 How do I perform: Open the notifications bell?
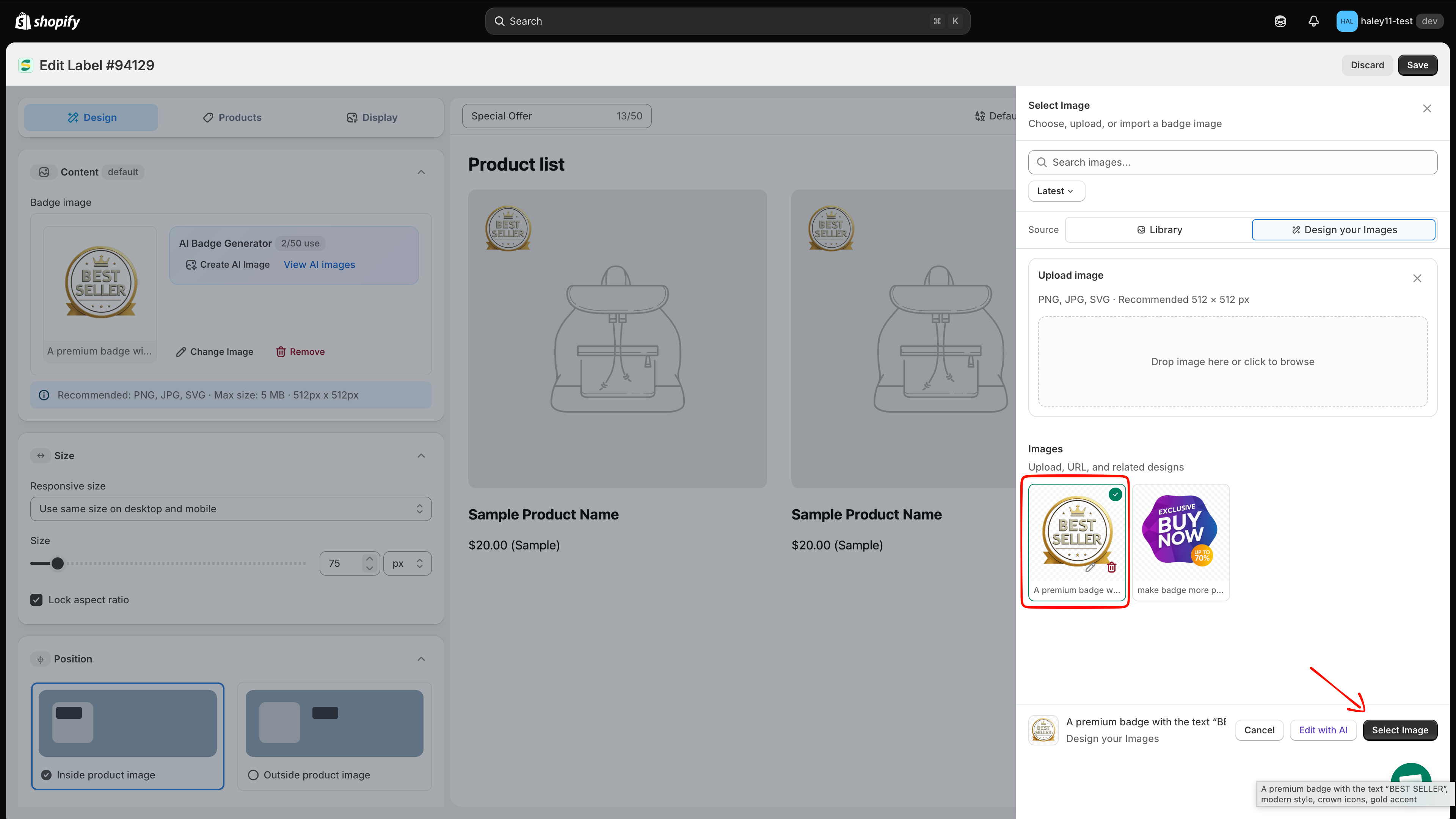pyautogui.click(x=1313, y=22)
